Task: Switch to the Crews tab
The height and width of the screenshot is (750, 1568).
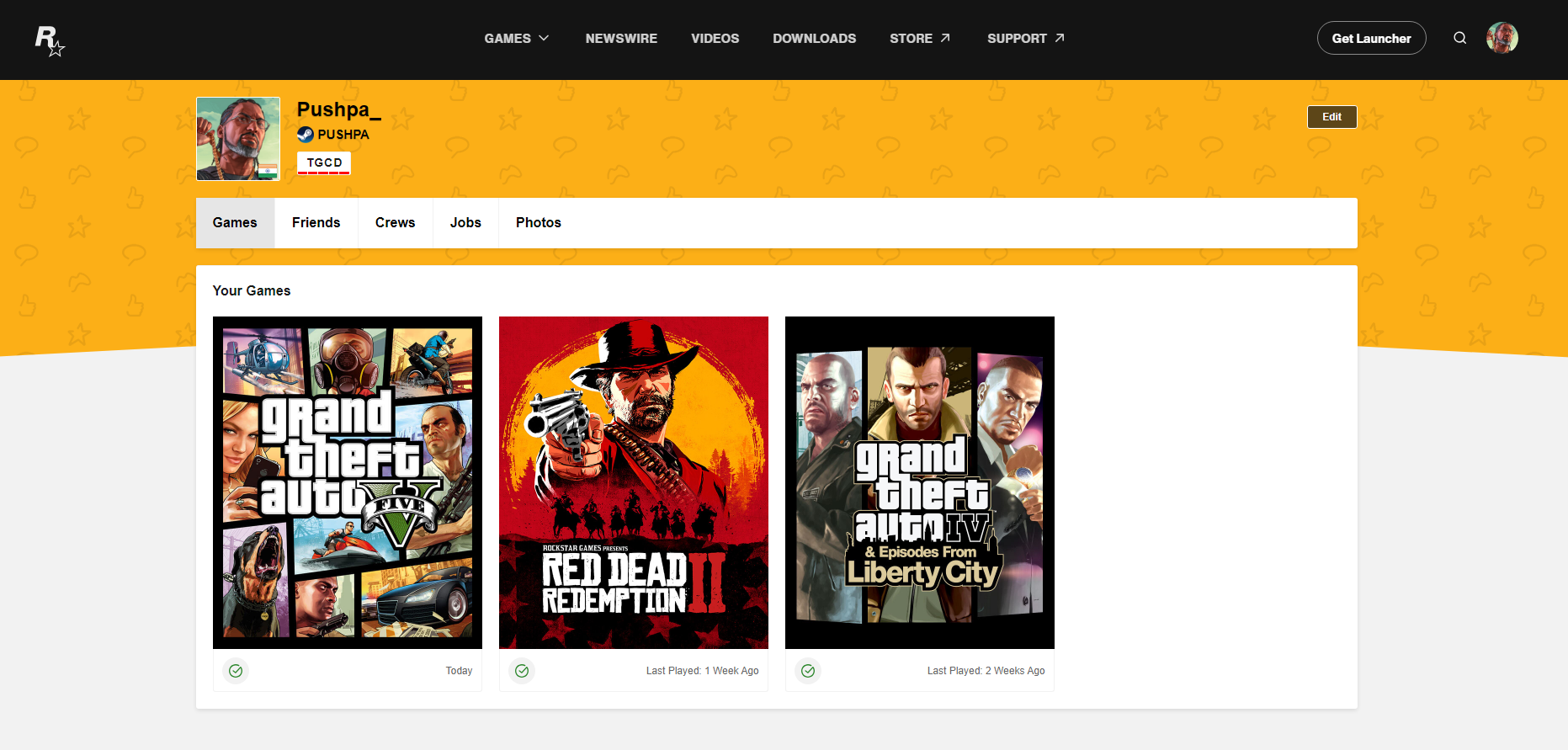Action: click(x=396, y=223)
